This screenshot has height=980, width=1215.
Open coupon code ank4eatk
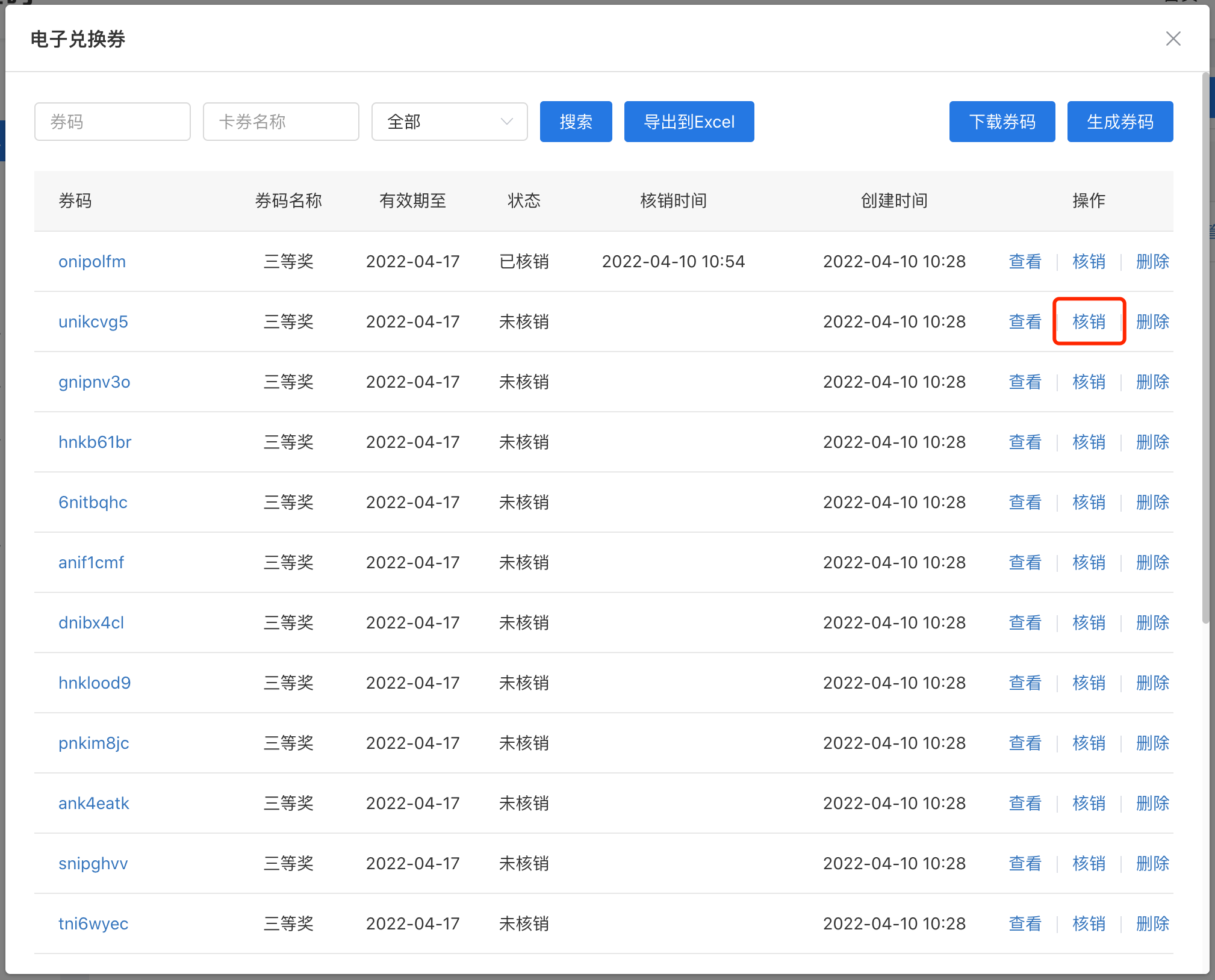[x=94, y=803]
